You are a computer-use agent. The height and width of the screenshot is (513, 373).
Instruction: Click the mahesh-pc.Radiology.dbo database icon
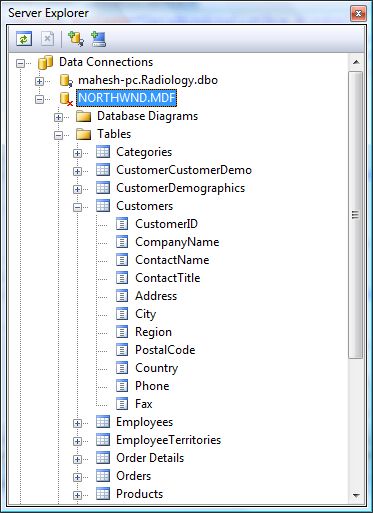point(66,80)
